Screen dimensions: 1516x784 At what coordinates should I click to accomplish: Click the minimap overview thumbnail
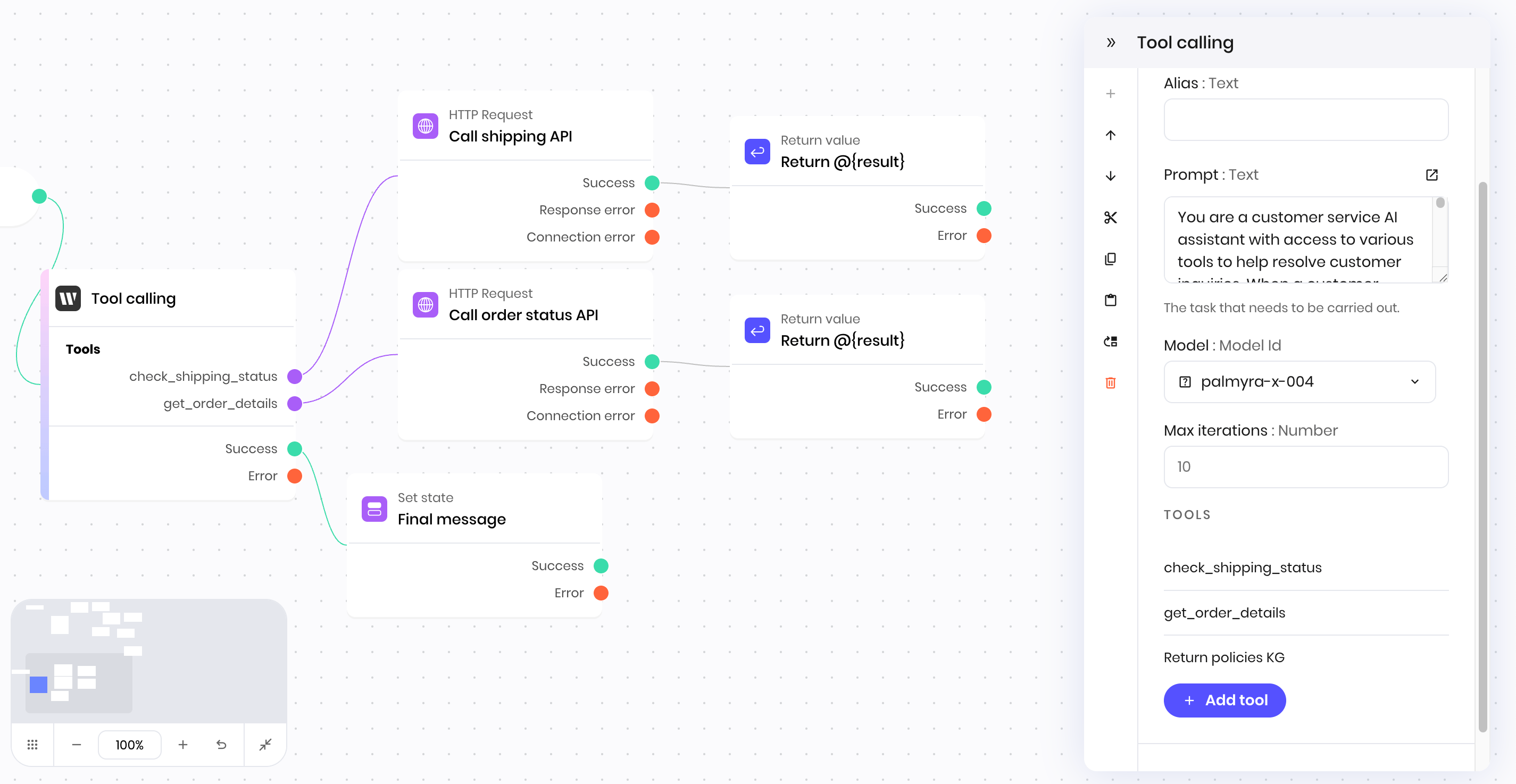click(x=149, y=661)
